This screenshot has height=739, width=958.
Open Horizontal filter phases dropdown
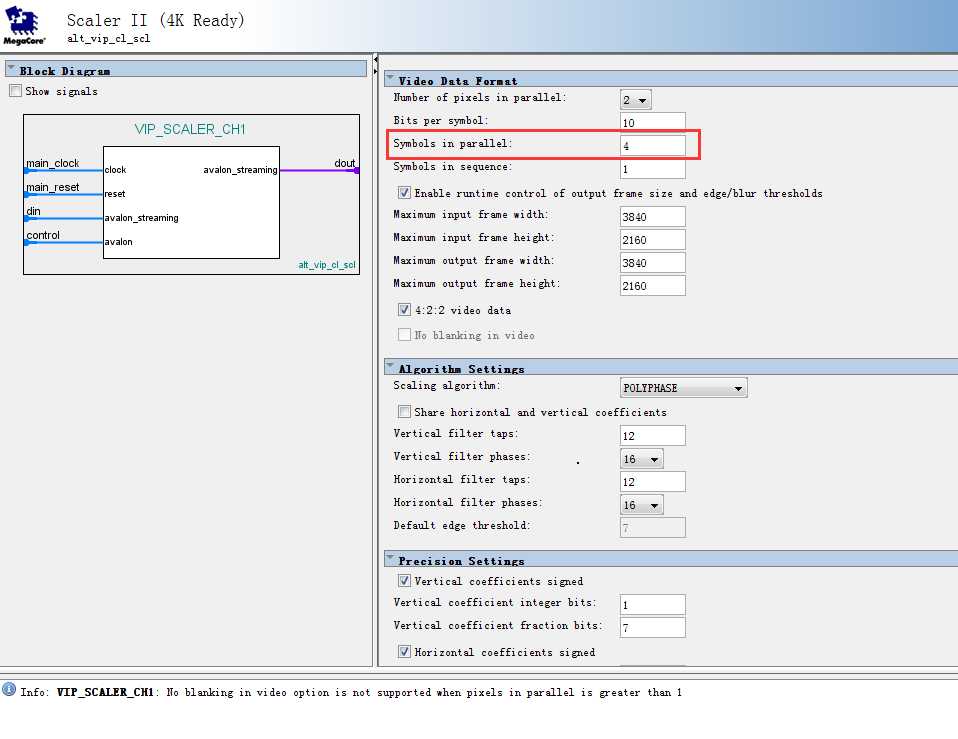click(642, 505)
